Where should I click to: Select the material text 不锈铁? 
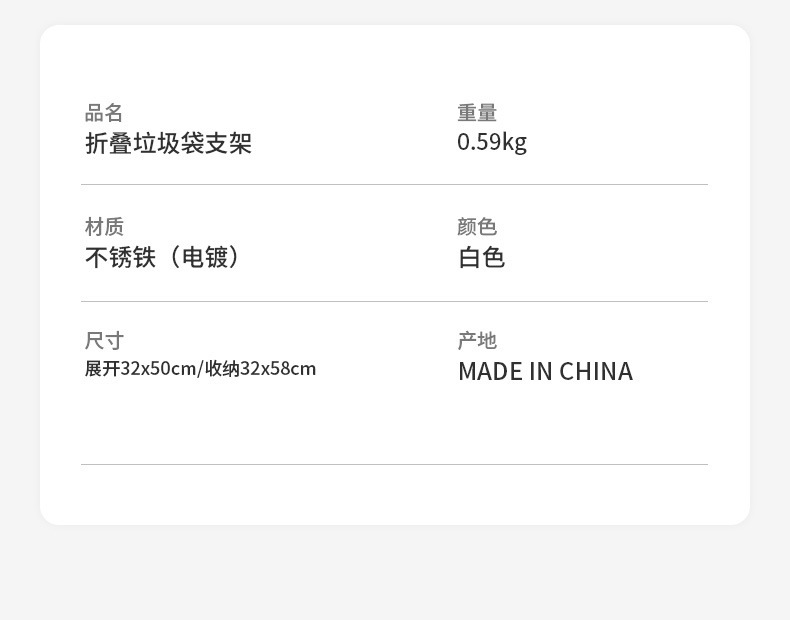pyautogui.click(x=120, y=258)
